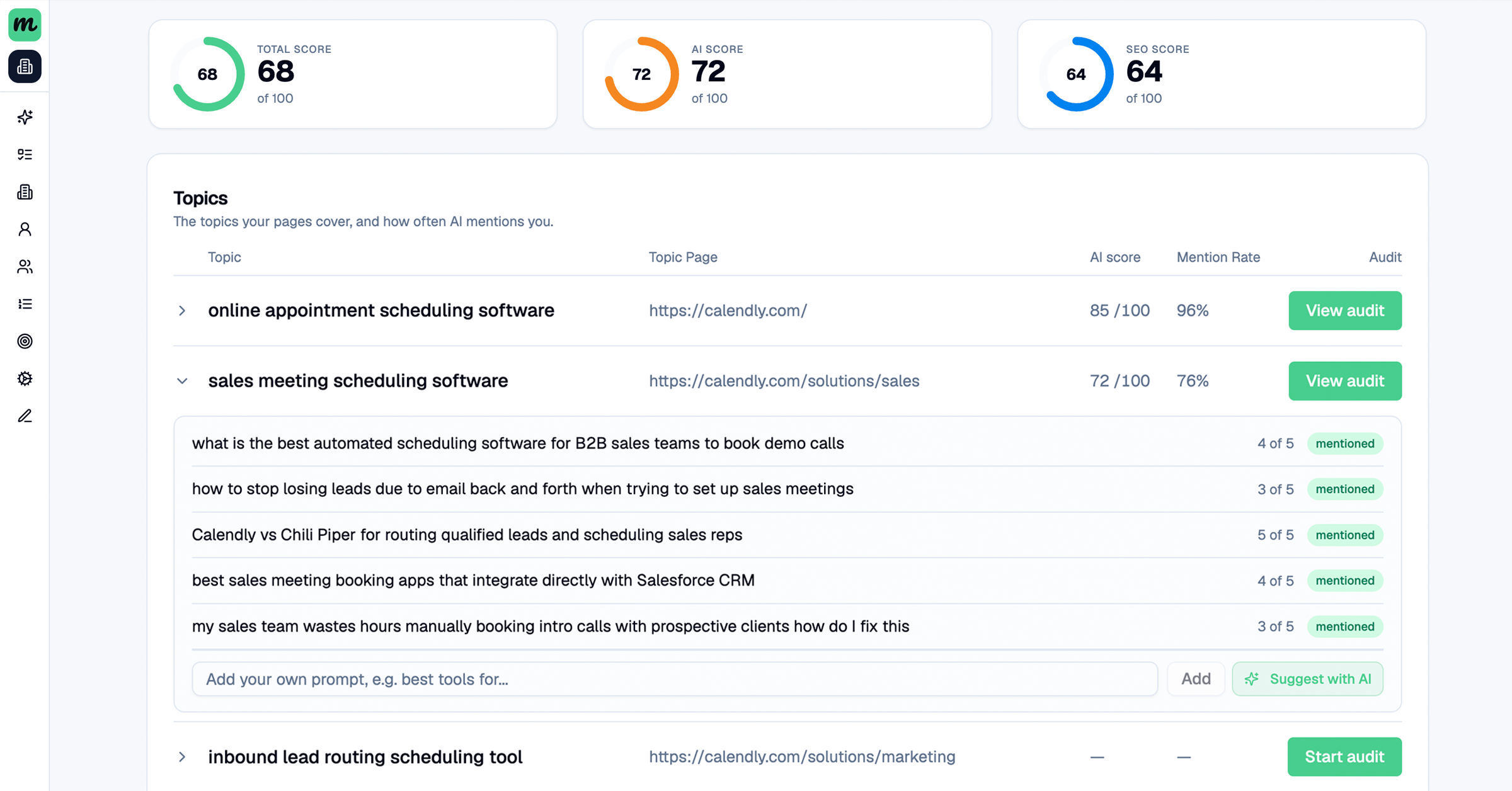Open the https://calendly.com/ topic page link

[728, 310]
